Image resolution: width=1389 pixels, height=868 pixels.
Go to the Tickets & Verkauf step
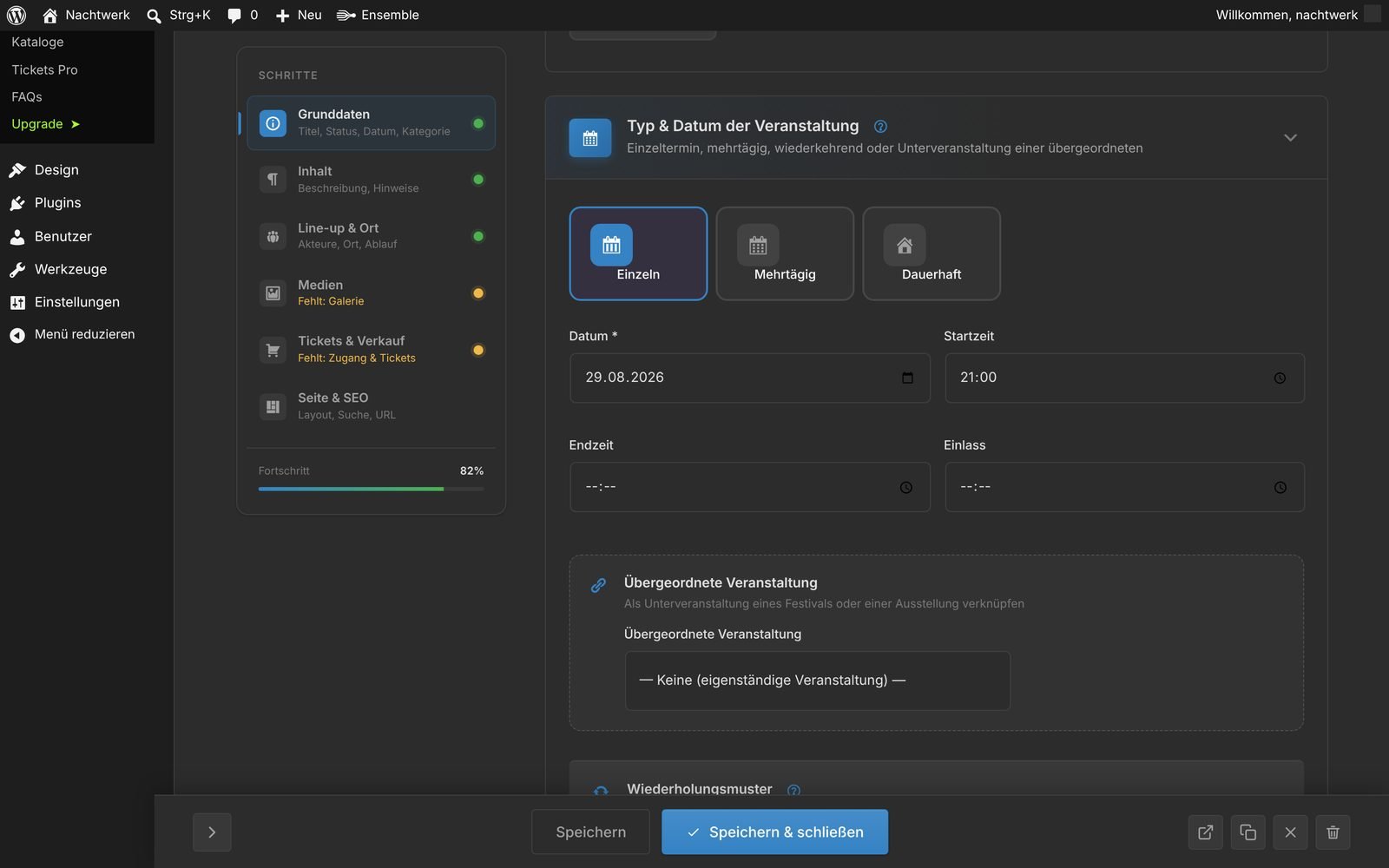(371, 350)
